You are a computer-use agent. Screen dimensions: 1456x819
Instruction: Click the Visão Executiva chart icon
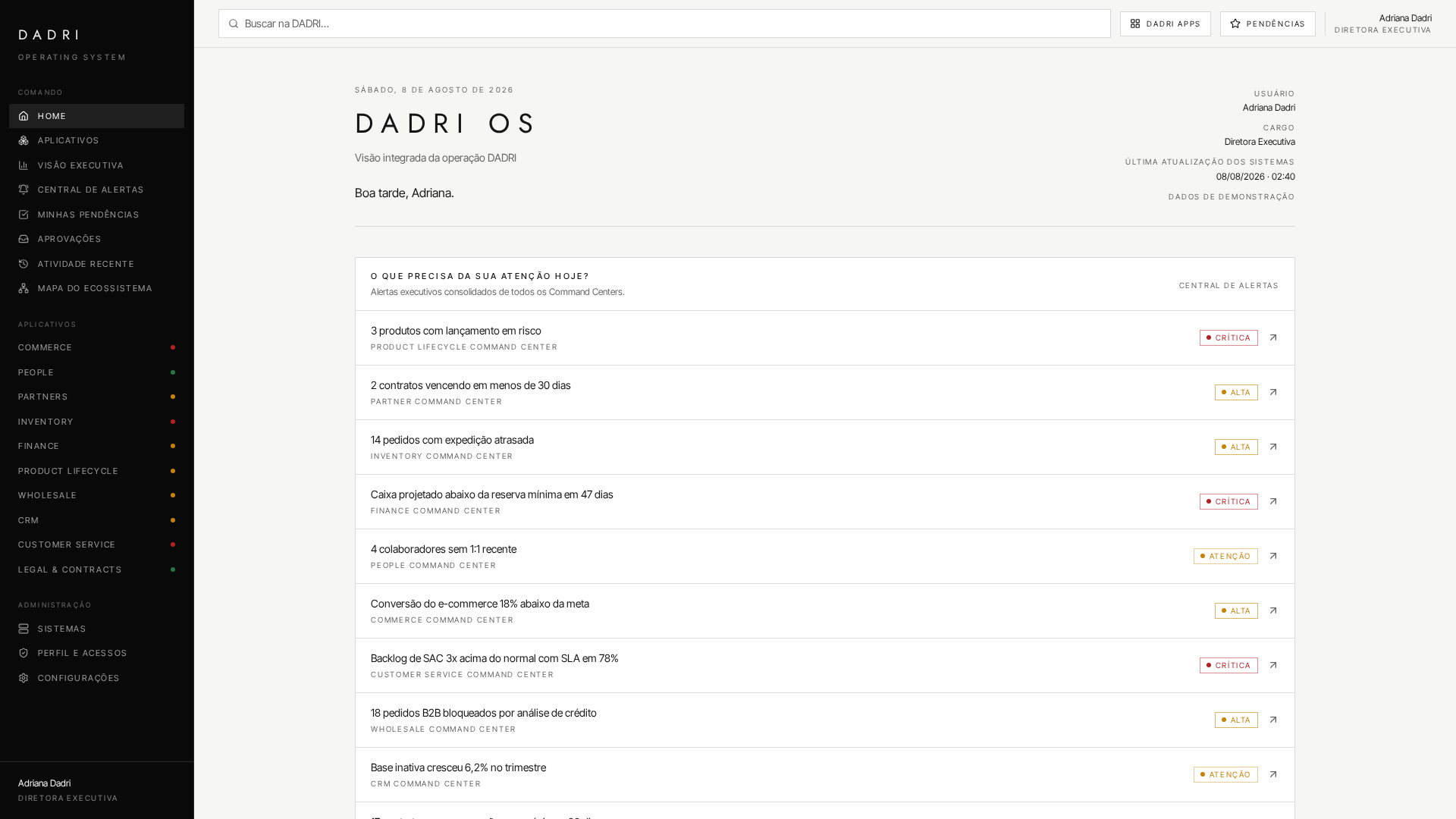[24, 165]
